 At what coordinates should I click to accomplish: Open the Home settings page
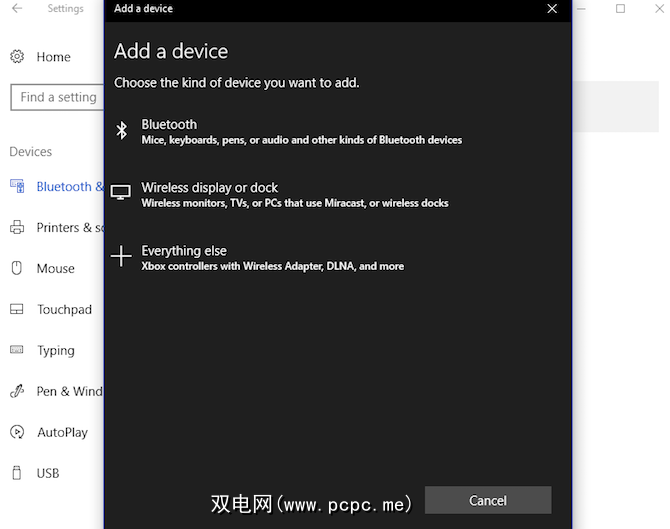[53, 57]
